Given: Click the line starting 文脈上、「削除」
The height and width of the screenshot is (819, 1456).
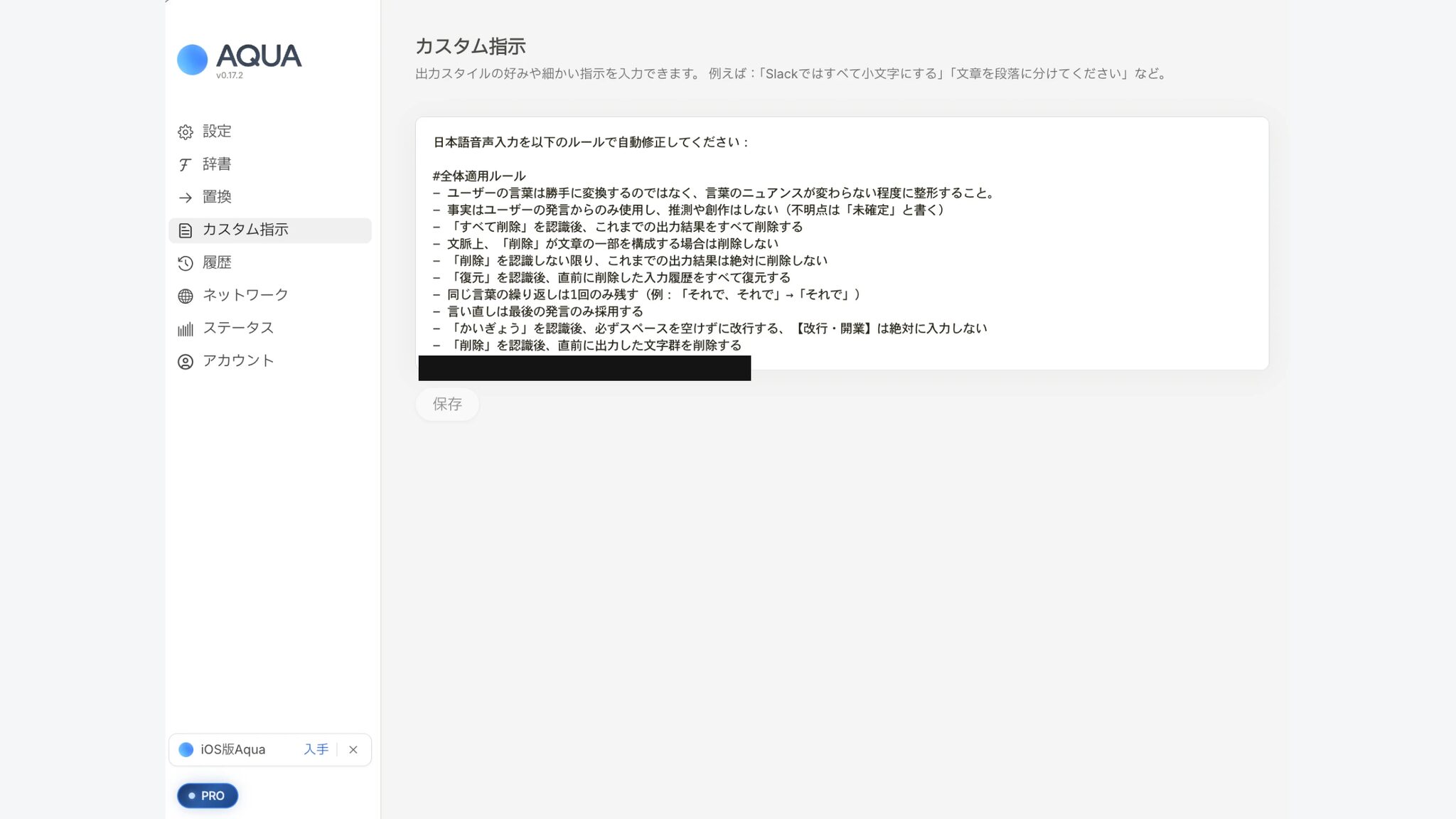Looking at the screenshot, I should click(x=605, y=244).
